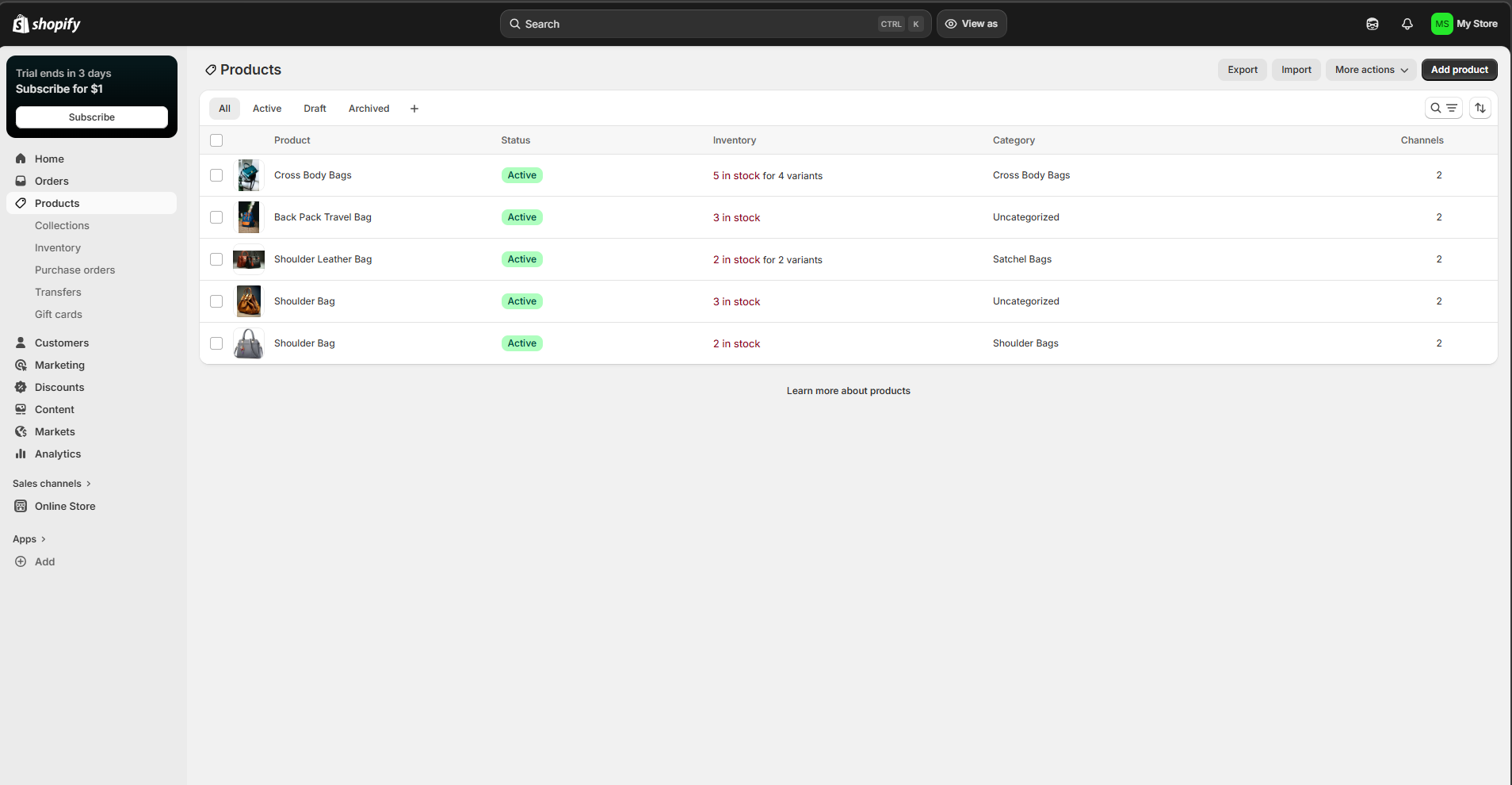The width and height of the screenshot is (1512, 785).
Task: Click the Shopify logo
Action: 47,24
